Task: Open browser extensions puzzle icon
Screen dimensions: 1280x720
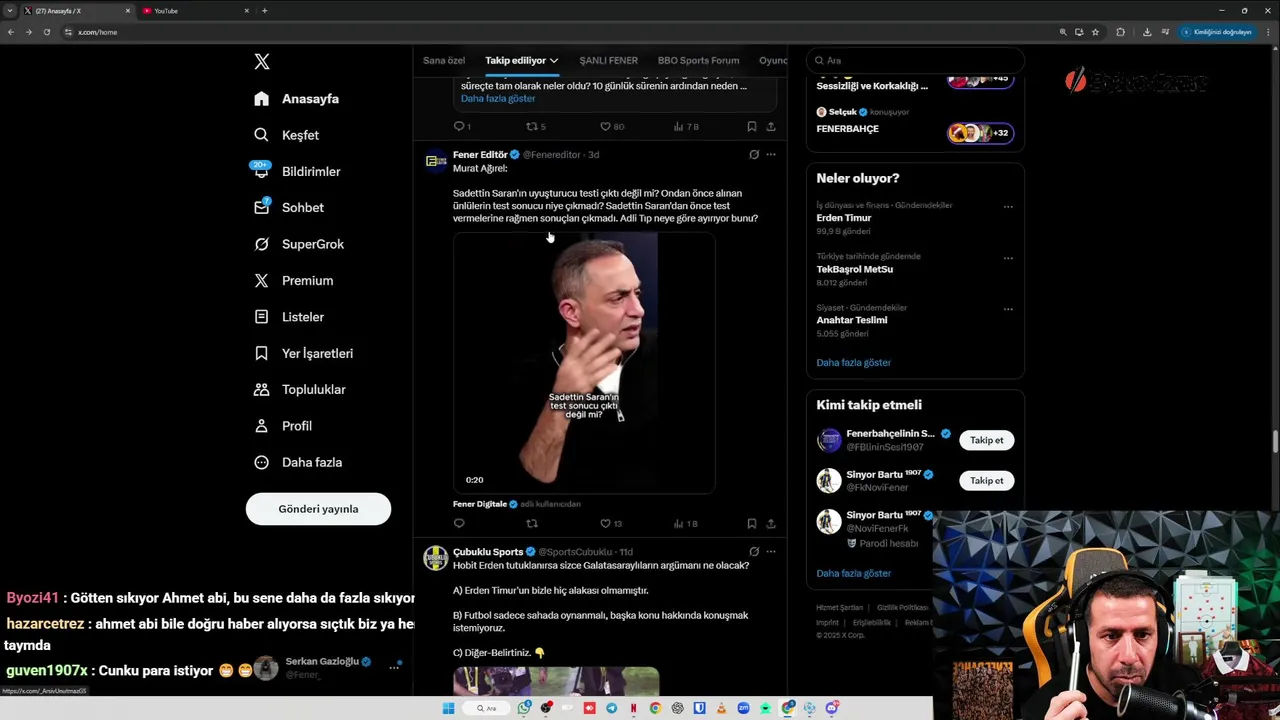Action: (1120, 32)
